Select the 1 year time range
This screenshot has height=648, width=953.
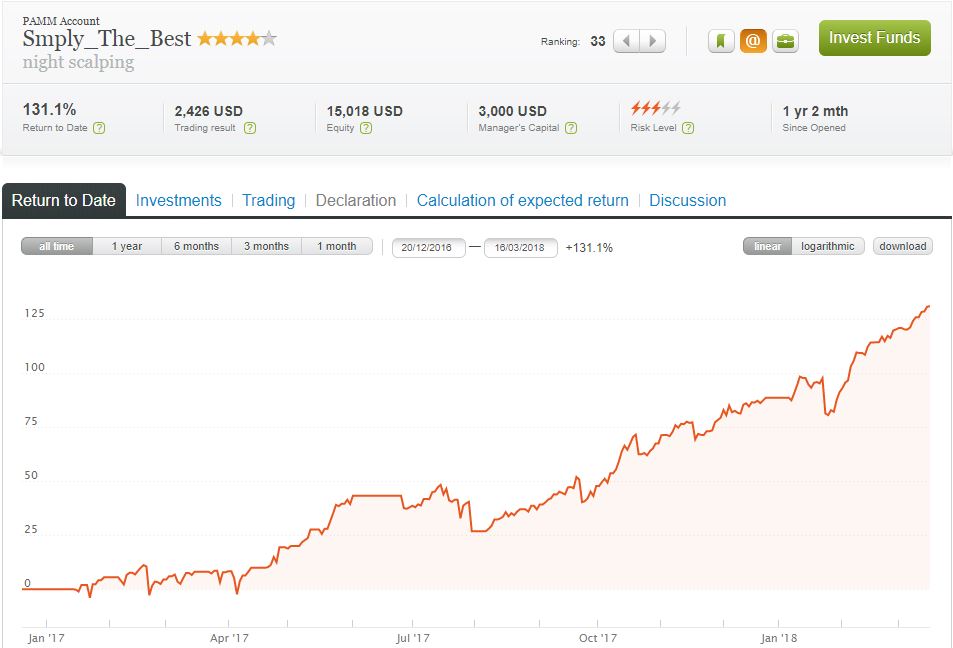[x=127, y=246]
